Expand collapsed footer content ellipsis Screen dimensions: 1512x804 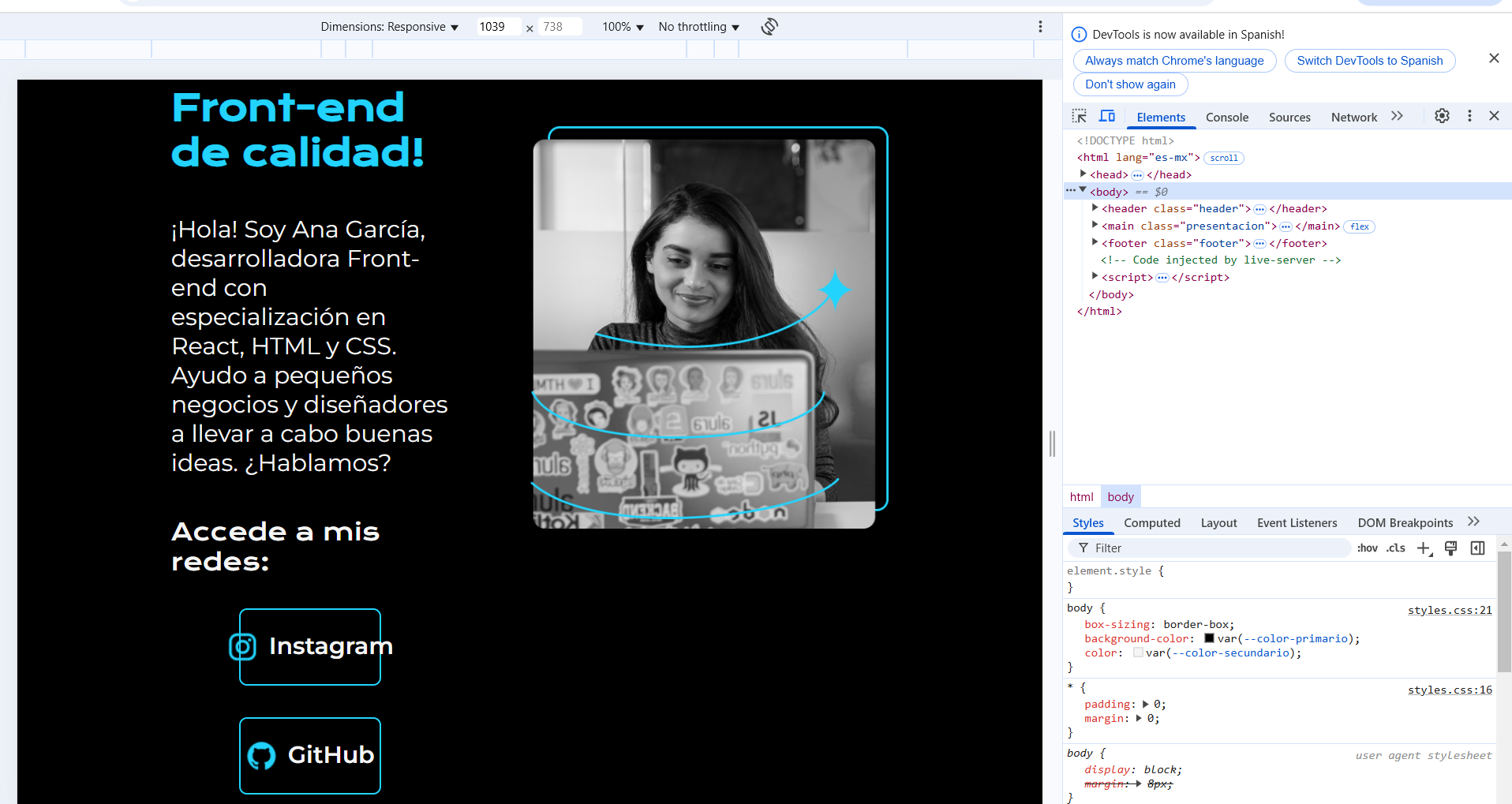(1259, 244)
